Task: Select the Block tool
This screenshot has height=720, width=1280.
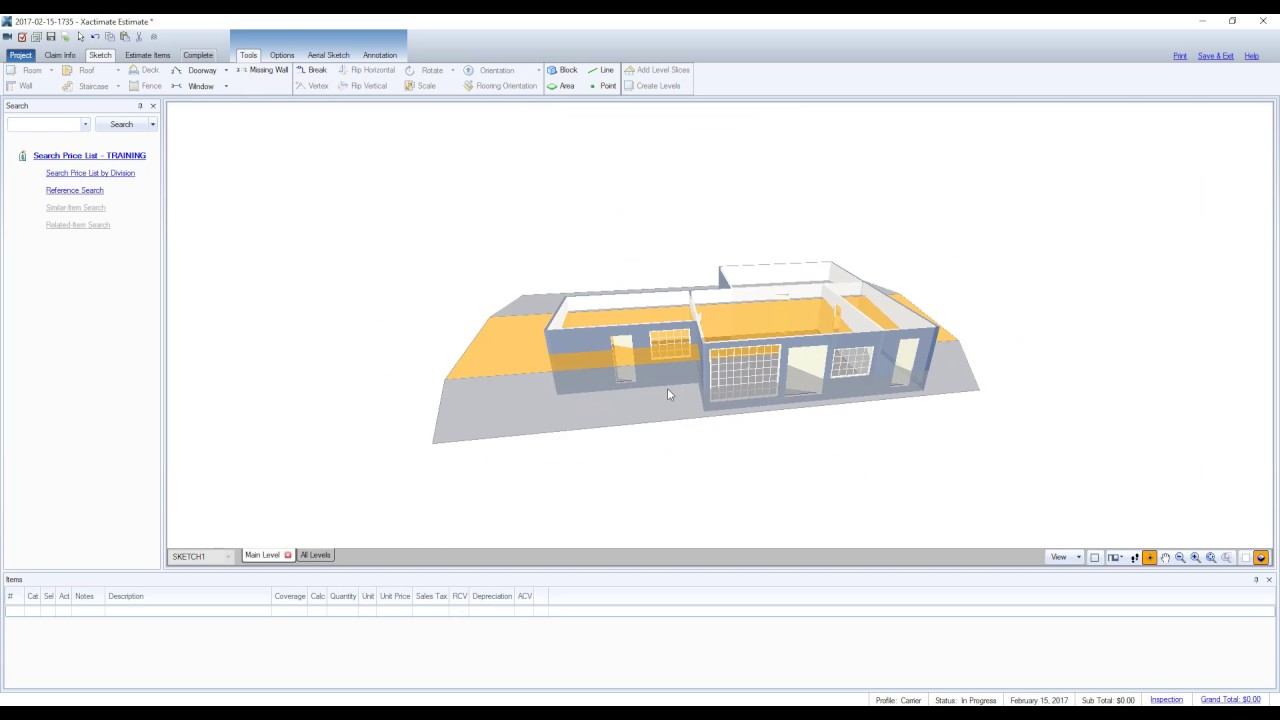Action: click(562, 70)
